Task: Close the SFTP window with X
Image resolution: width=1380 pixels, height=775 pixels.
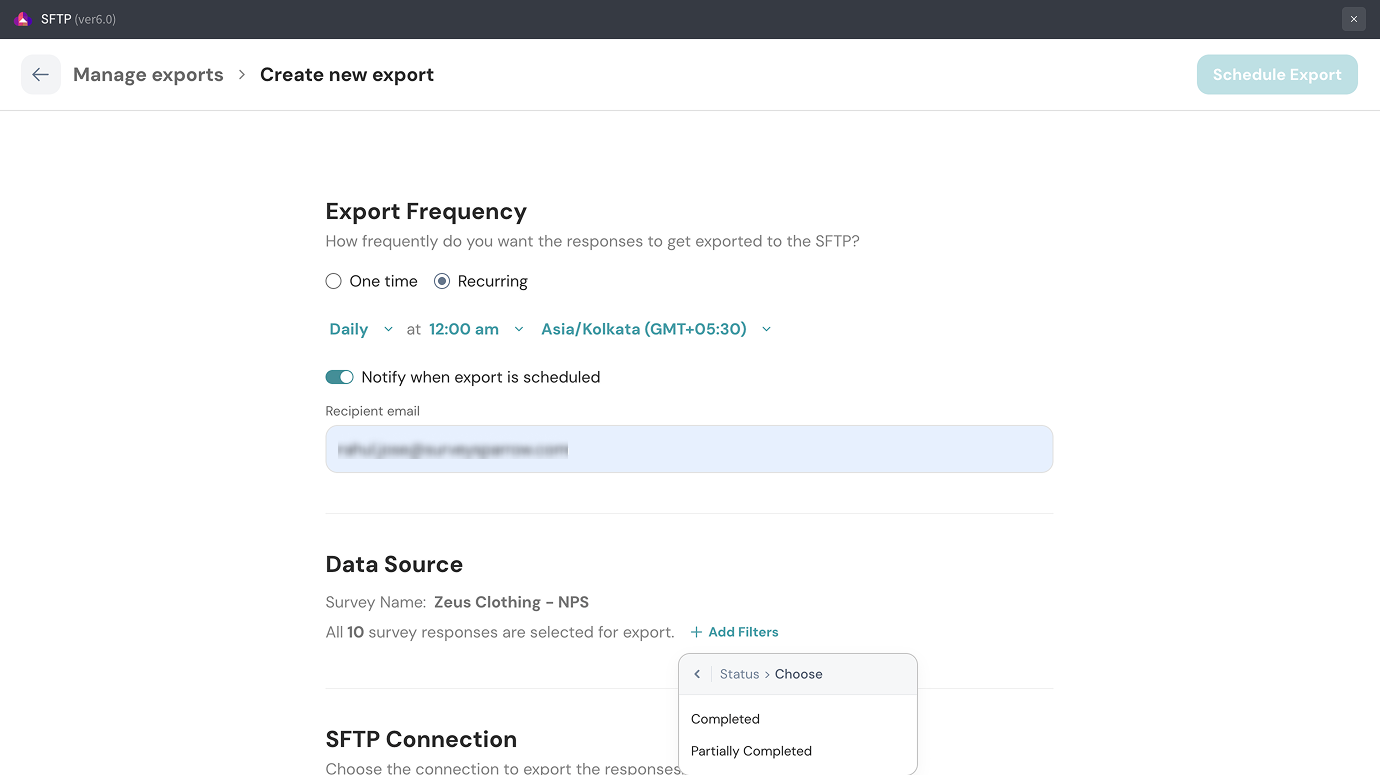Action: pyautogui.click(x=1353, y=19)
